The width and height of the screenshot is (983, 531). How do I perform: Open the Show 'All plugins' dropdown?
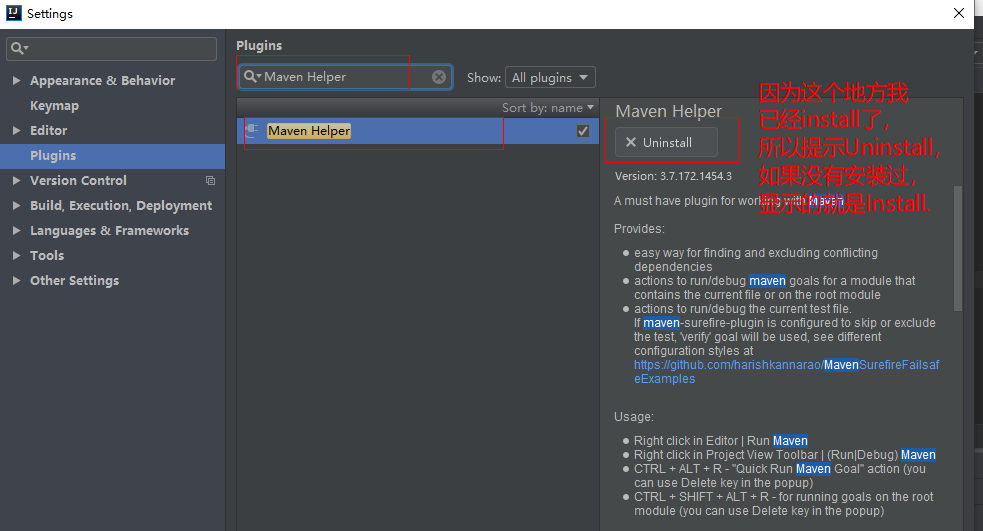[550, 77]
